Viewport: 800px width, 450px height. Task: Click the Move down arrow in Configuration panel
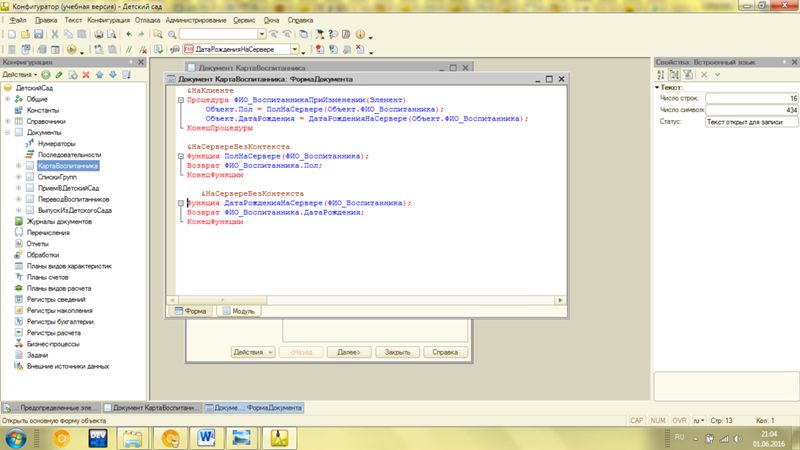113,75
